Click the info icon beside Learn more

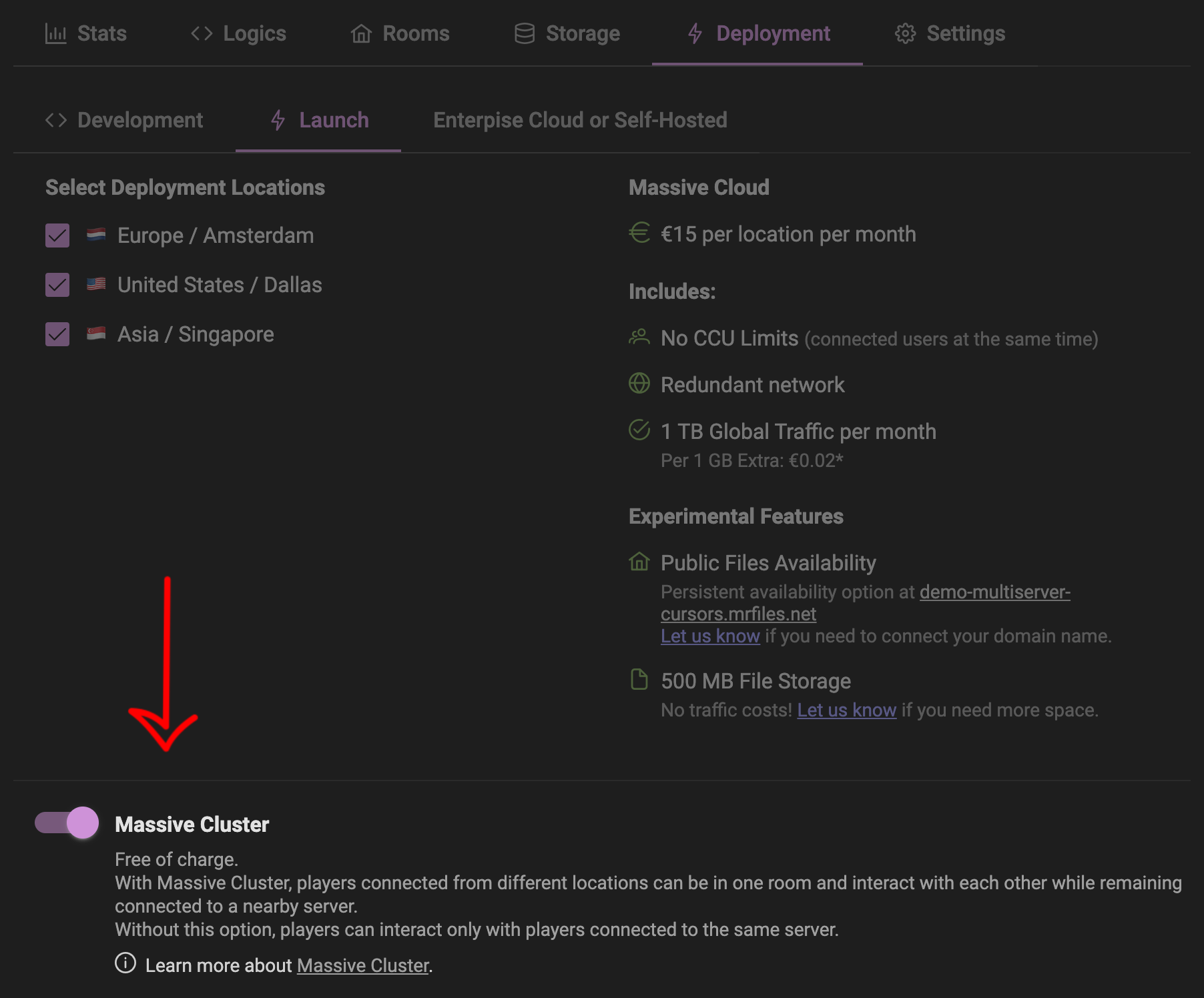[125, 963]
